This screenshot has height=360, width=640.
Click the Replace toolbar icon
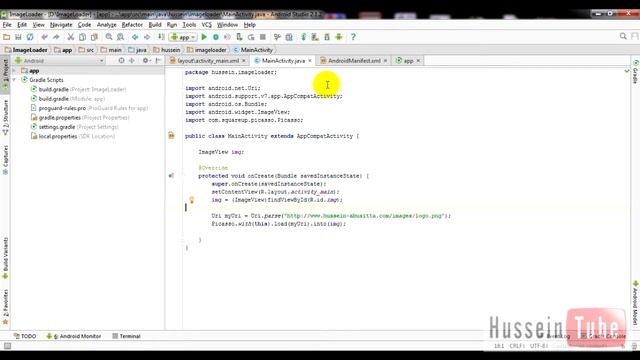[x=120, y=37]
